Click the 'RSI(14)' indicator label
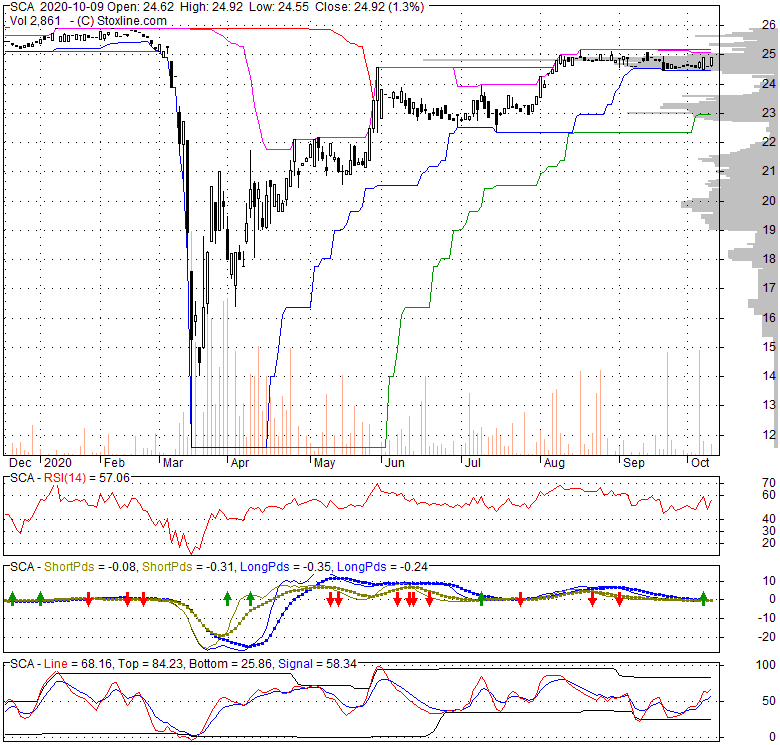The image size is (780, 745). tap(65, 478)
